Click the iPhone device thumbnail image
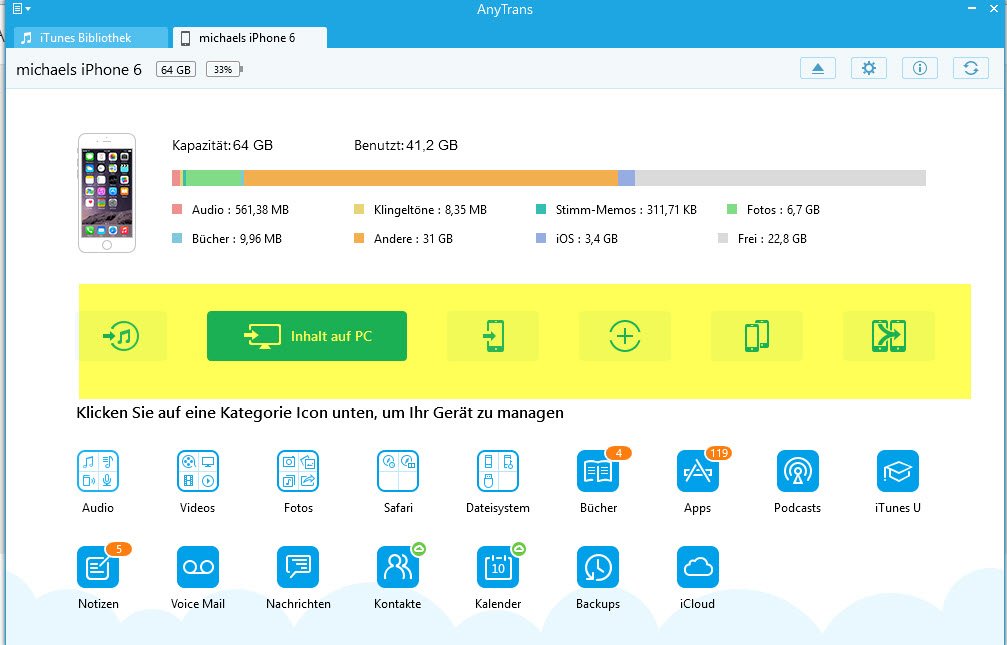Image resolution: width=1007 pixels, height=645 pixels. click(x=107, y=194)
